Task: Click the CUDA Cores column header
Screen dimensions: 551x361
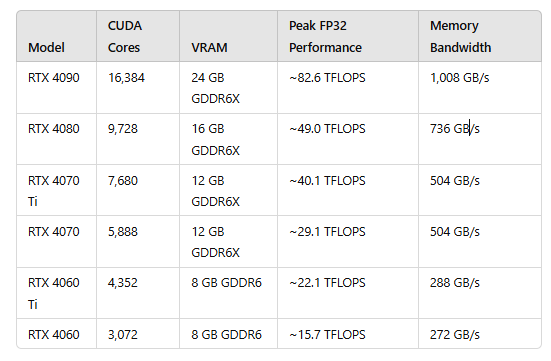Action: pos(125,37)
